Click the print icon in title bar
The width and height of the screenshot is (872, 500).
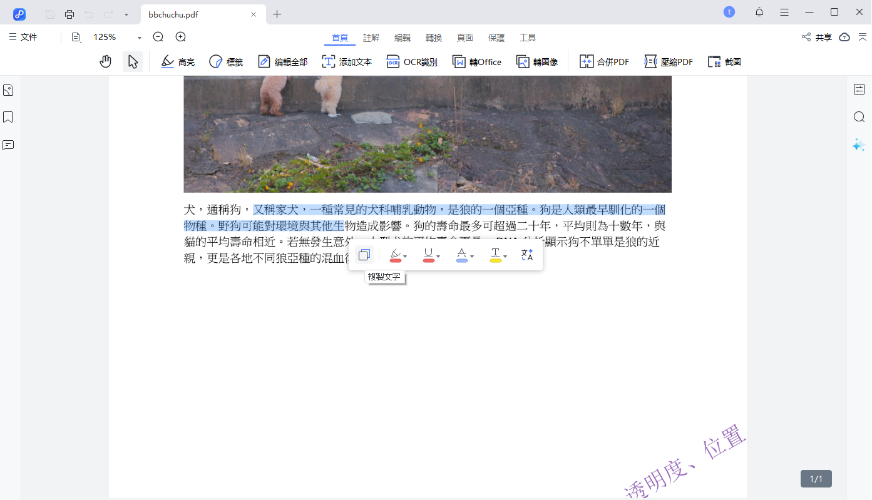point(69,14)
